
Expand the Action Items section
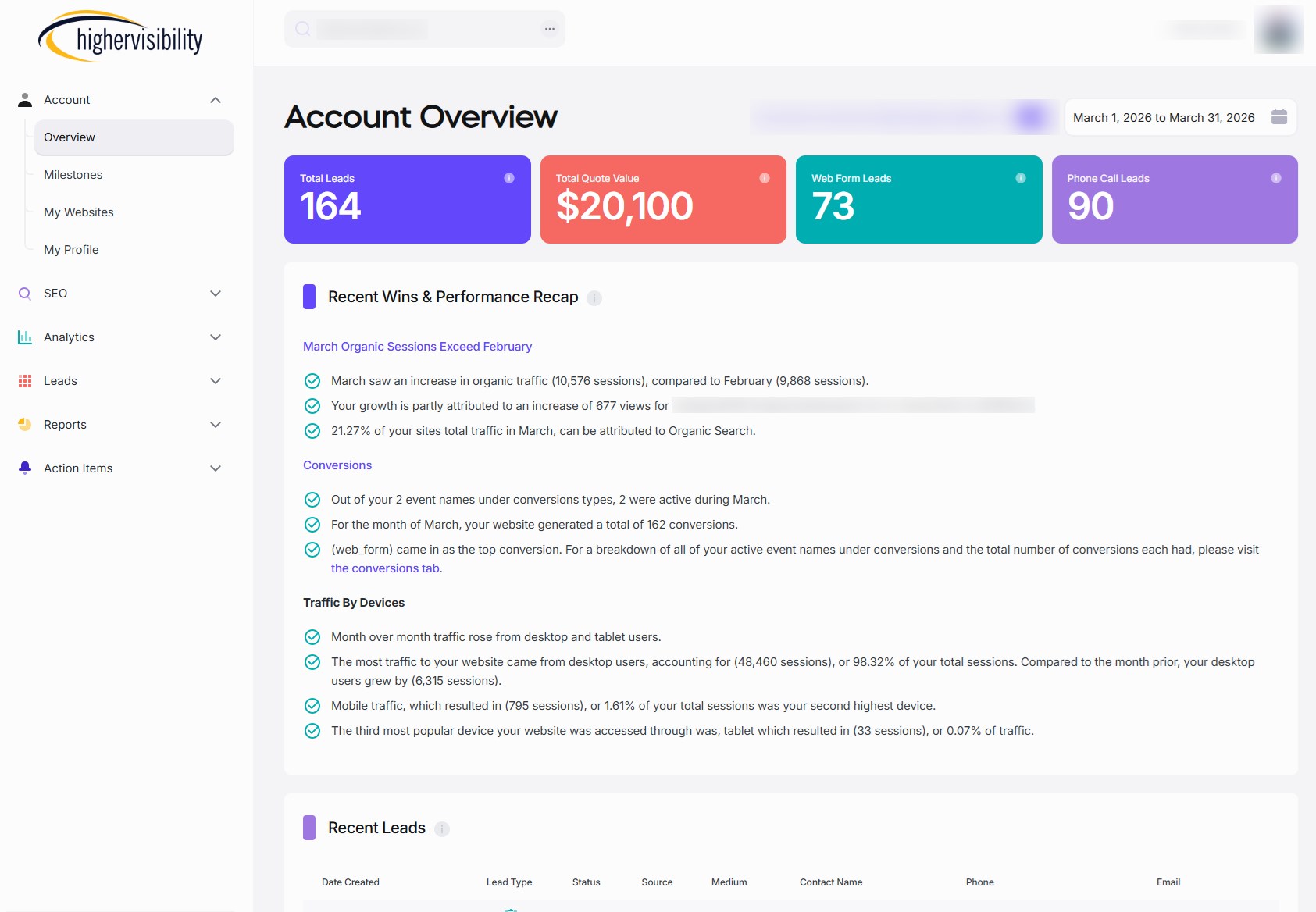[x=216, y=468]
